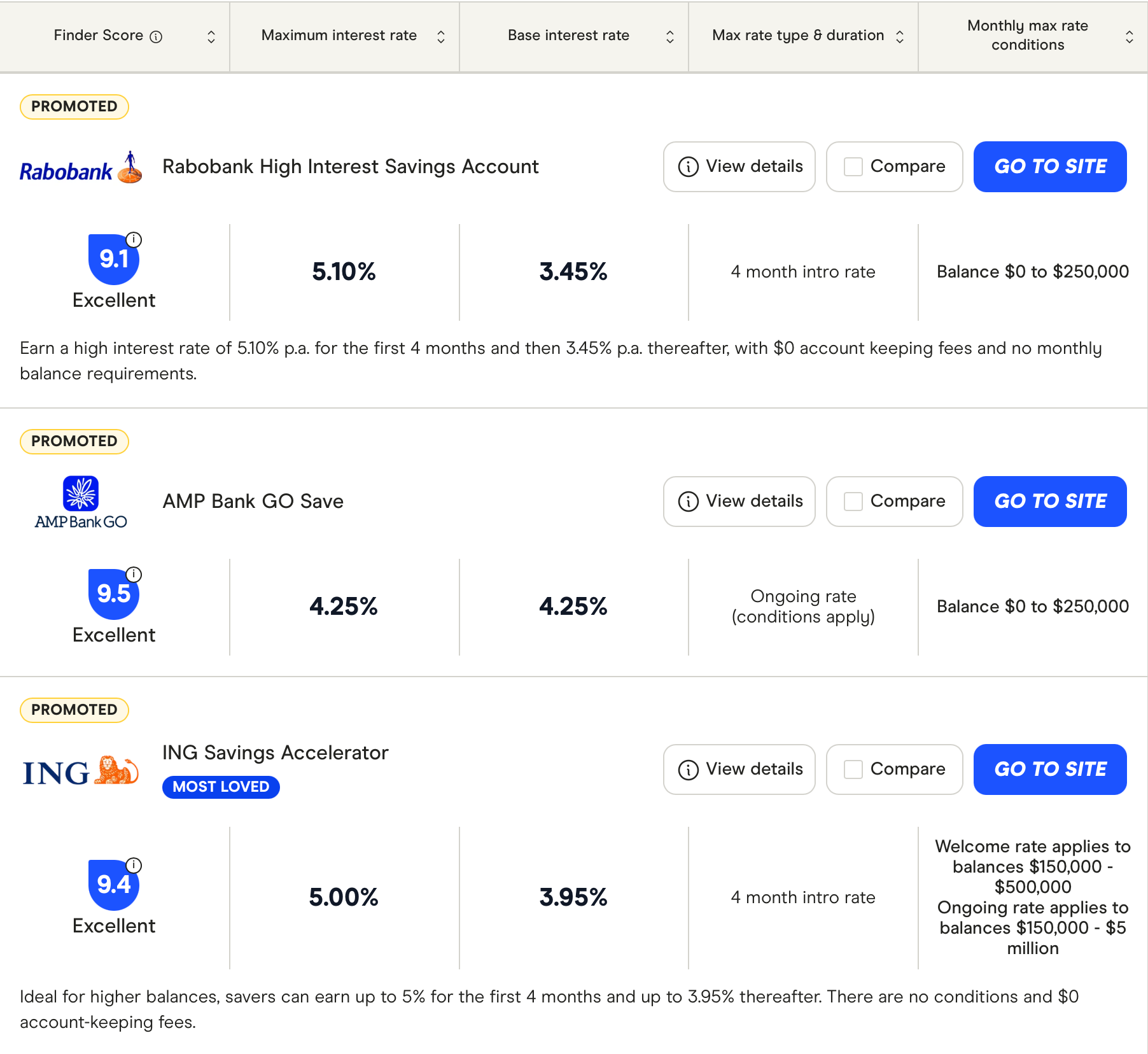Tick Compare checkbox for AMP Bank GO Save
The height and width of the screenshot is (1054, 1148).
coord(853,502)
